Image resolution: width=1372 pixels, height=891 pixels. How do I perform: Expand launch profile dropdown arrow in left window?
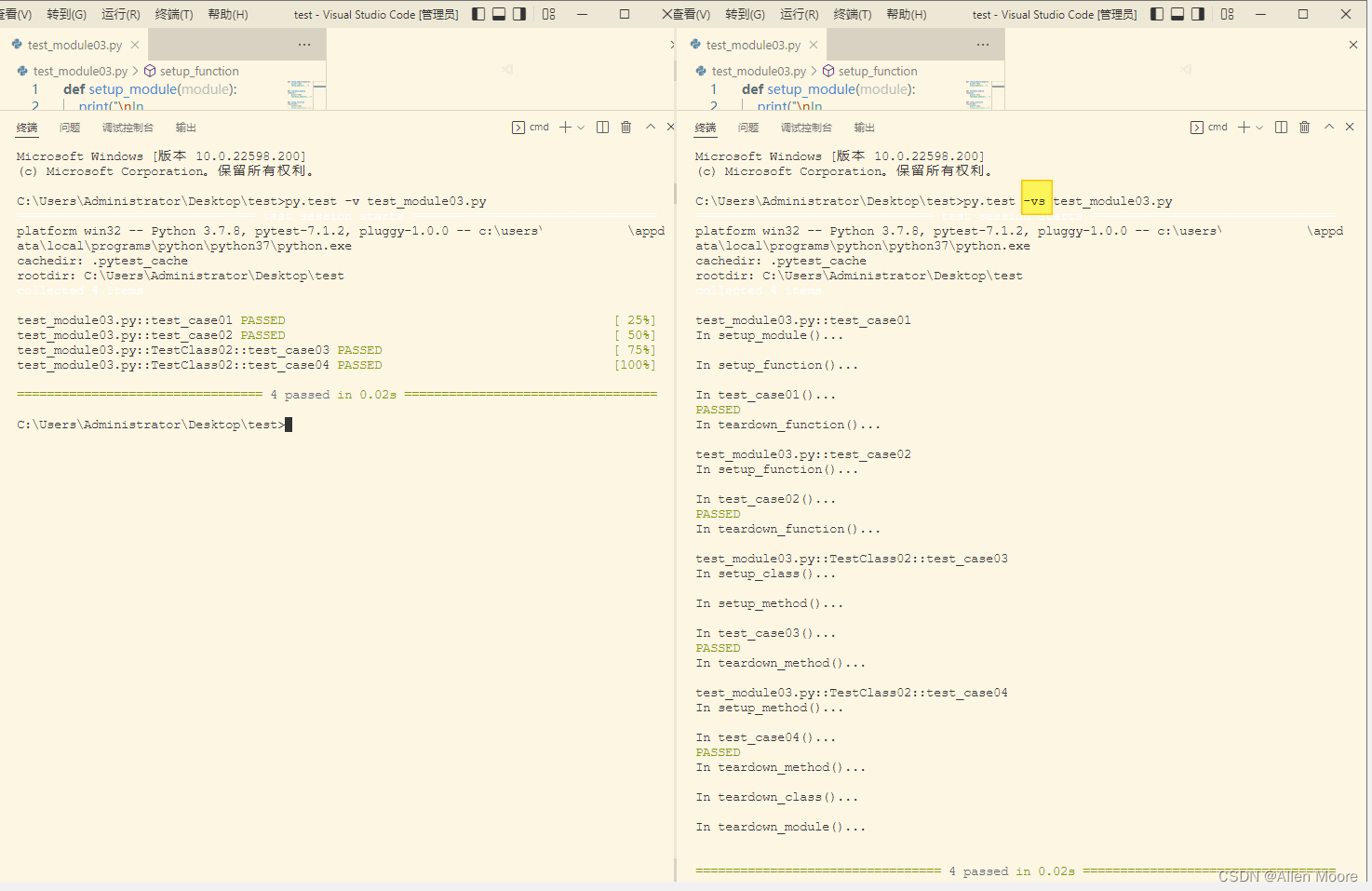tap(581, 128)
